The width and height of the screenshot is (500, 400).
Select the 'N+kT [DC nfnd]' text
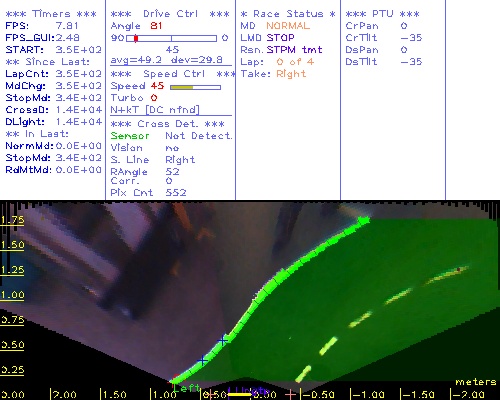[x=155, y=110]
